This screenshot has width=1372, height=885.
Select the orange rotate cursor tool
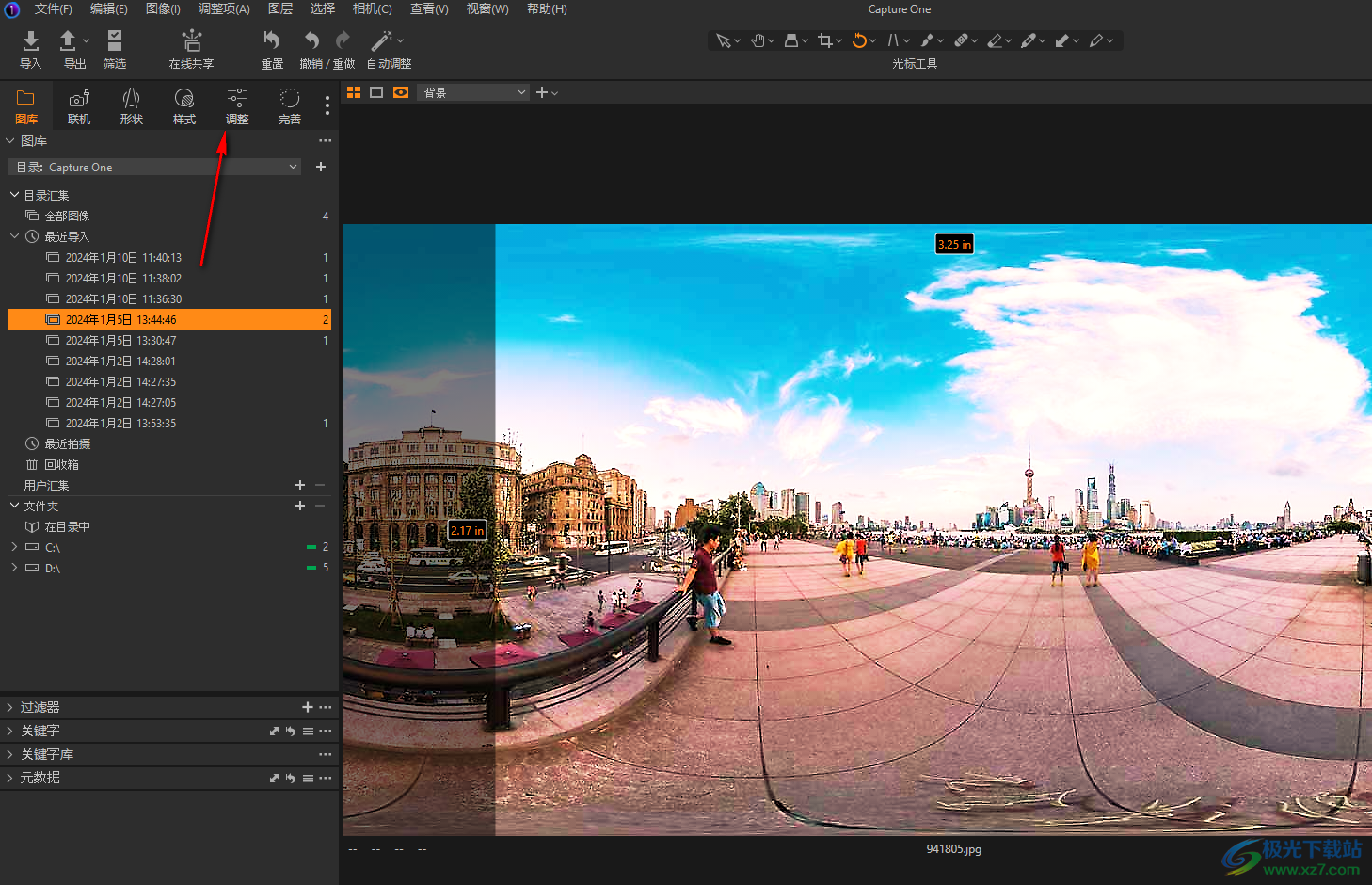coord(858,40)
